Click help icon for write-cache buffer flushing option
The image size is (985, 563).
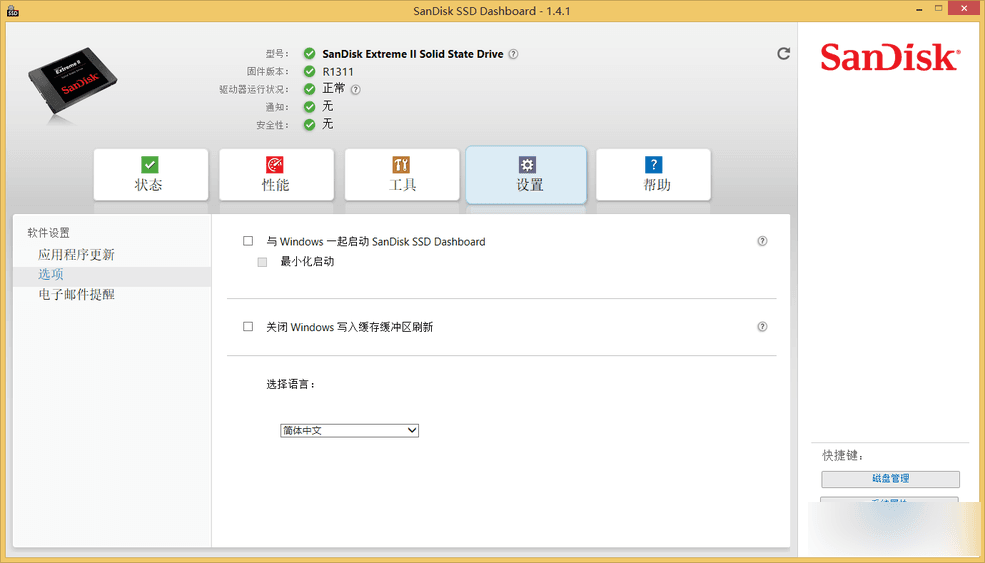pos(762,326)
